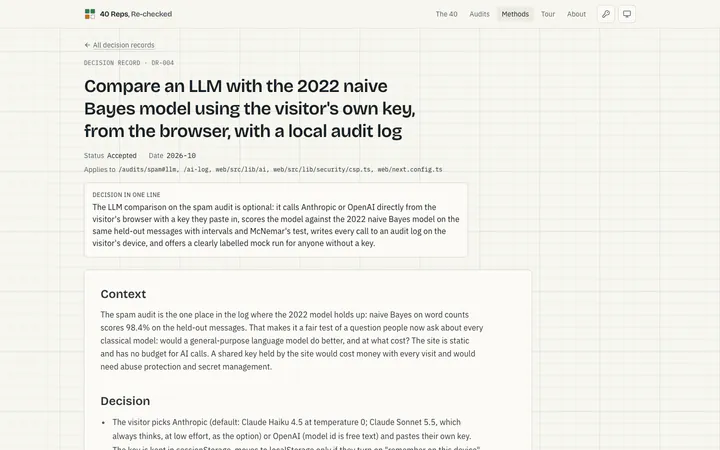Screen dimensions: 720x450
Task: Open the Audits nav item
Action: coord(479,14)
